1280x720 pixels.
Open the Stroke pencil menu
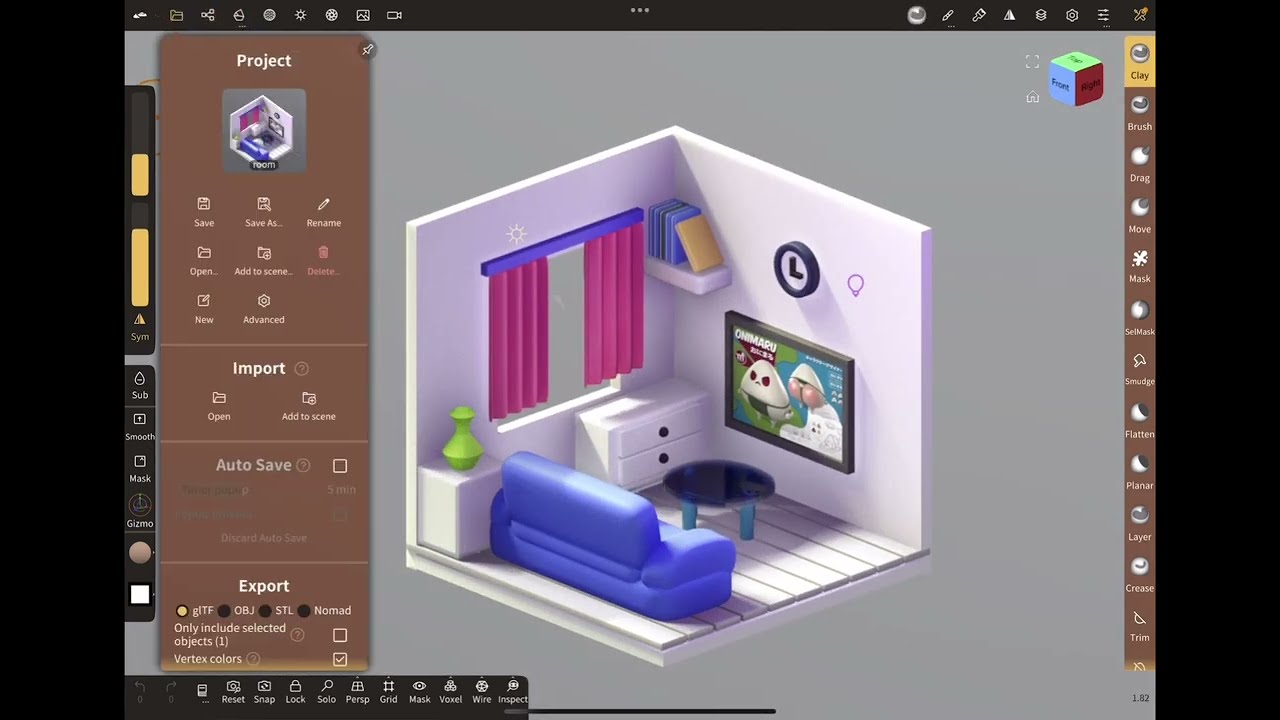pos(948,15)
